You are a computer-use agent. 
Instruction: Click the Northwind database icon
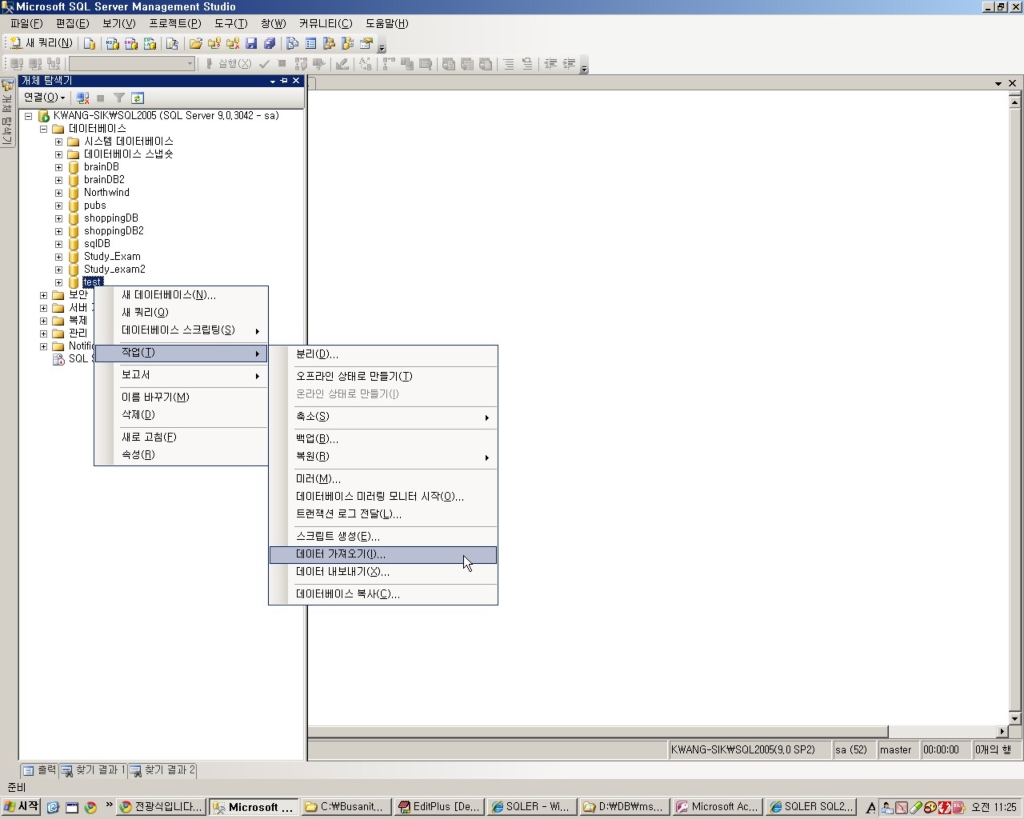(x=74, y=193)
